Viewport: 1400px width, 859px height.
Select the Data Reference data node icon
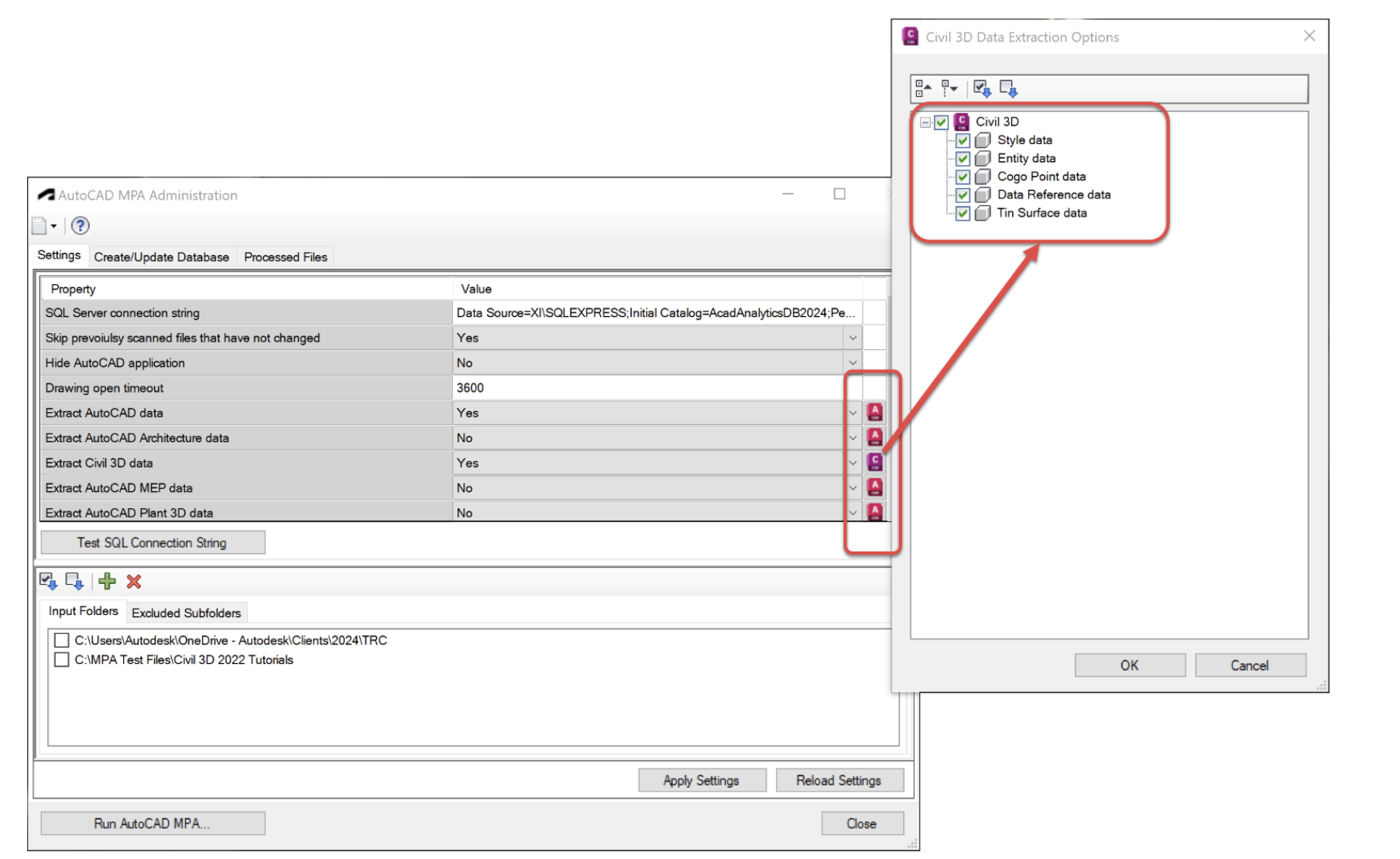point(983,194)
